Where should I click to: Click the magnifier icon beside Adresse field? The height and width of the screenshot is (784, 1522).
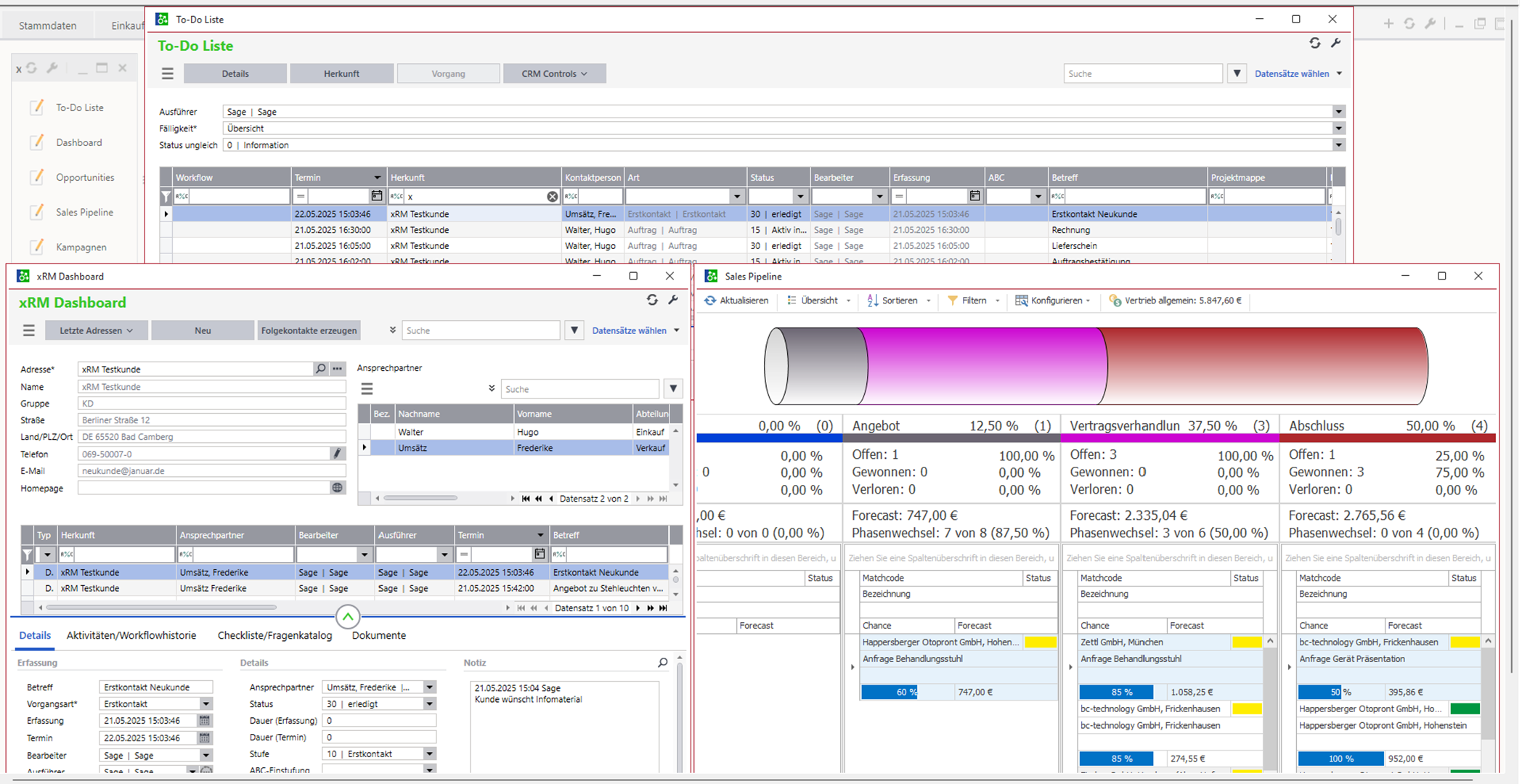click(x=320, y=369)
